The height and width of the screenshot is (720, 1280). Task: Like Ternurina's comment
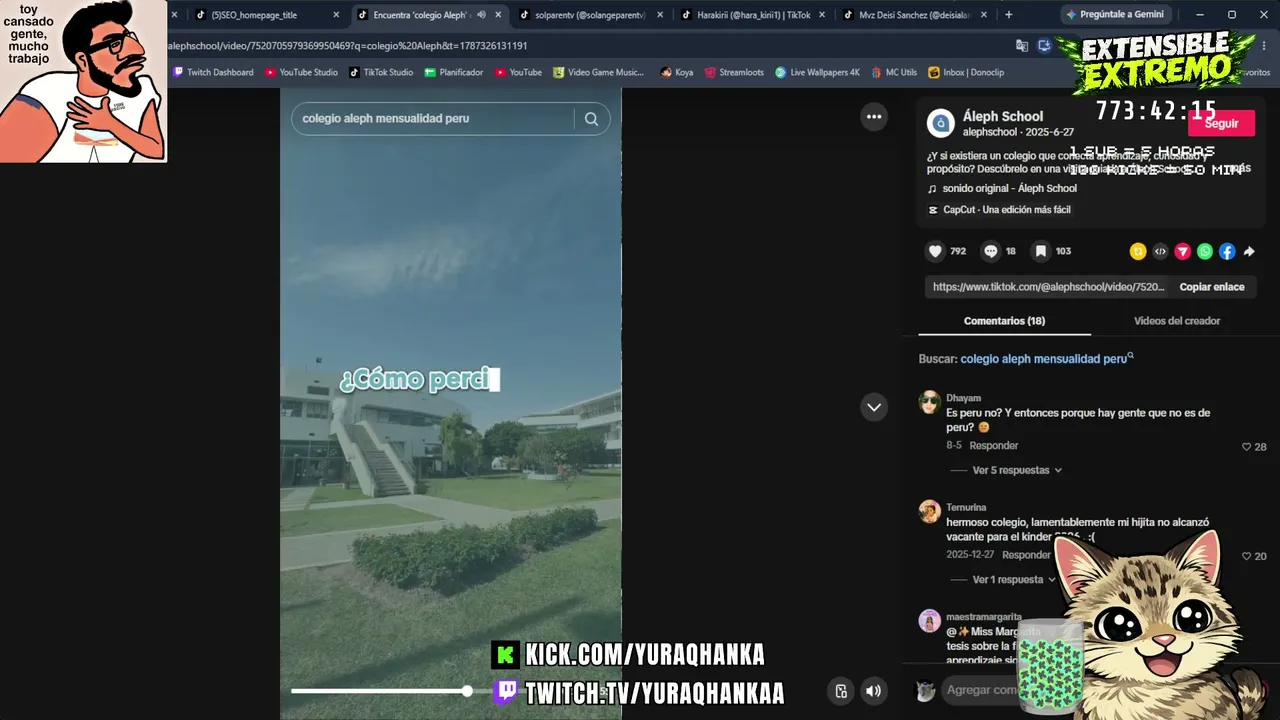(x=1246, y=556)
